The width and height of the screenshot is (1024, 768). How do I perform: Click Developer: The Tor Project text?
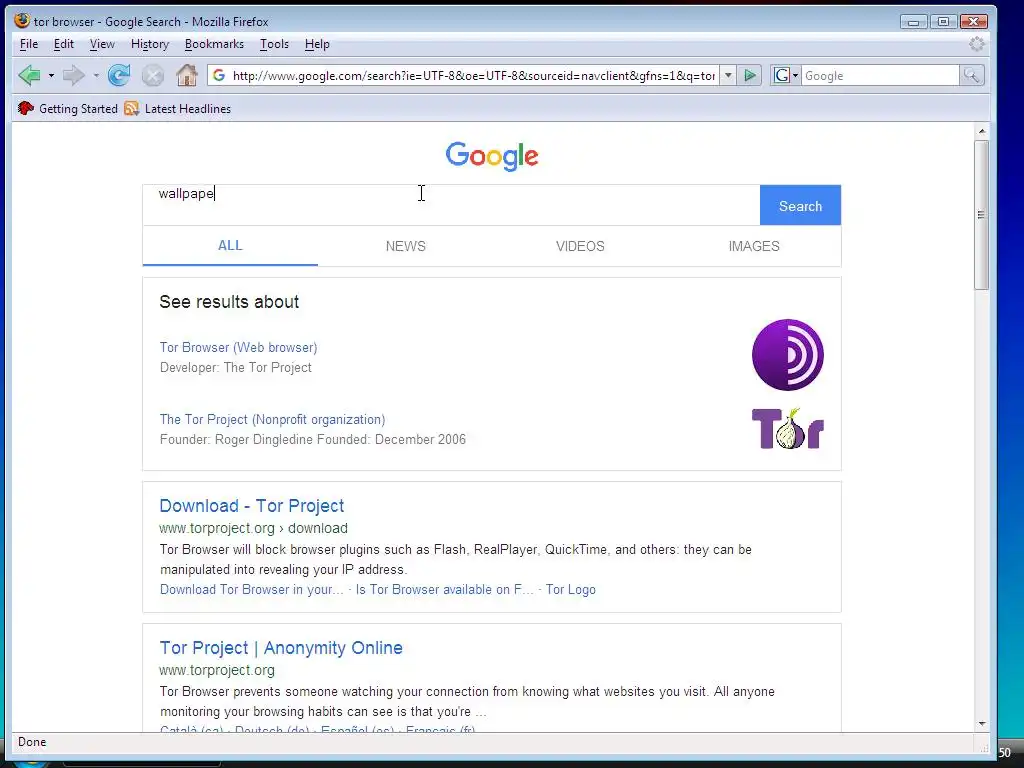point(236,368)
